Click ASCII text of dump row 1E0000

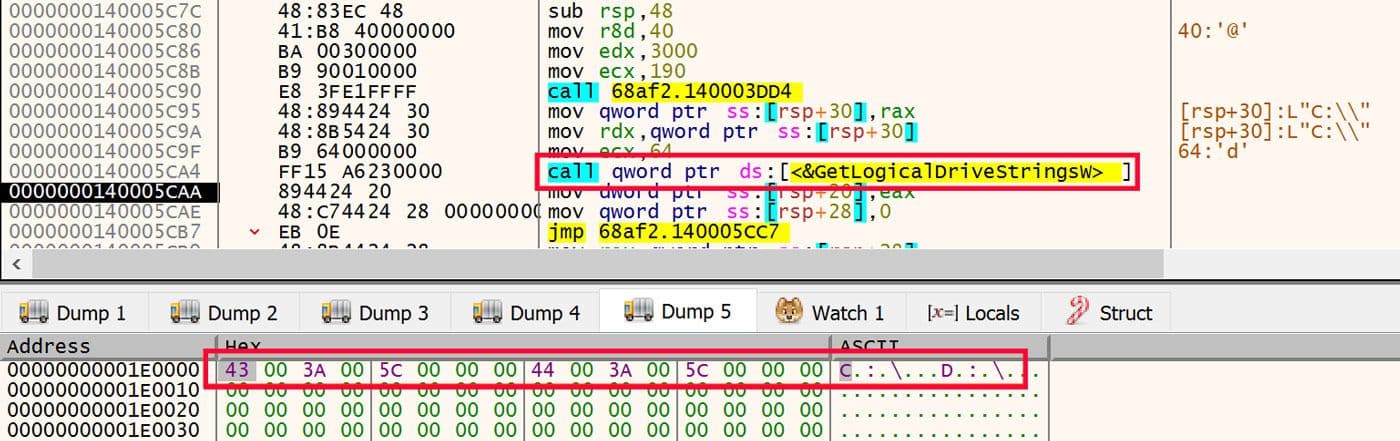point(939,370)
